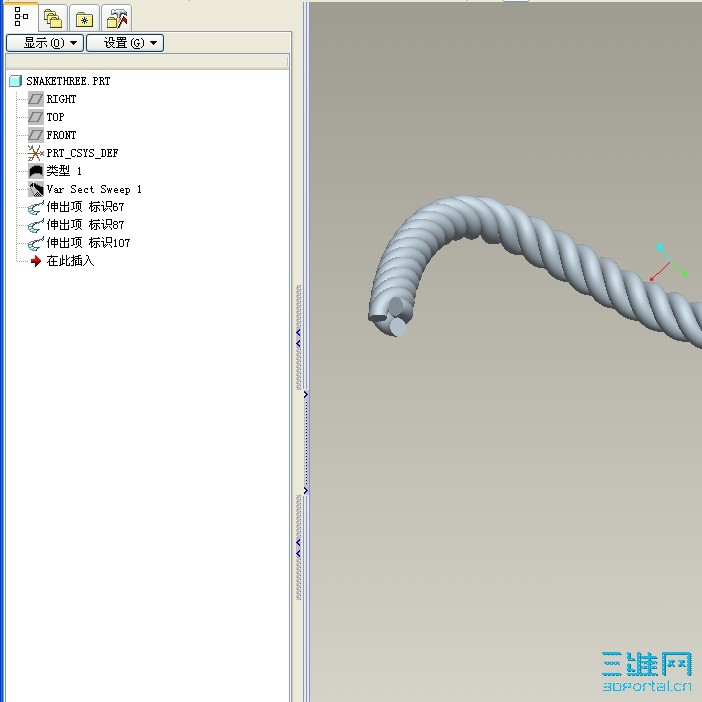The image size is (702, 702).
Task: Select PRT_CSYS_DEF coordinate system
Action: (82, 153)
